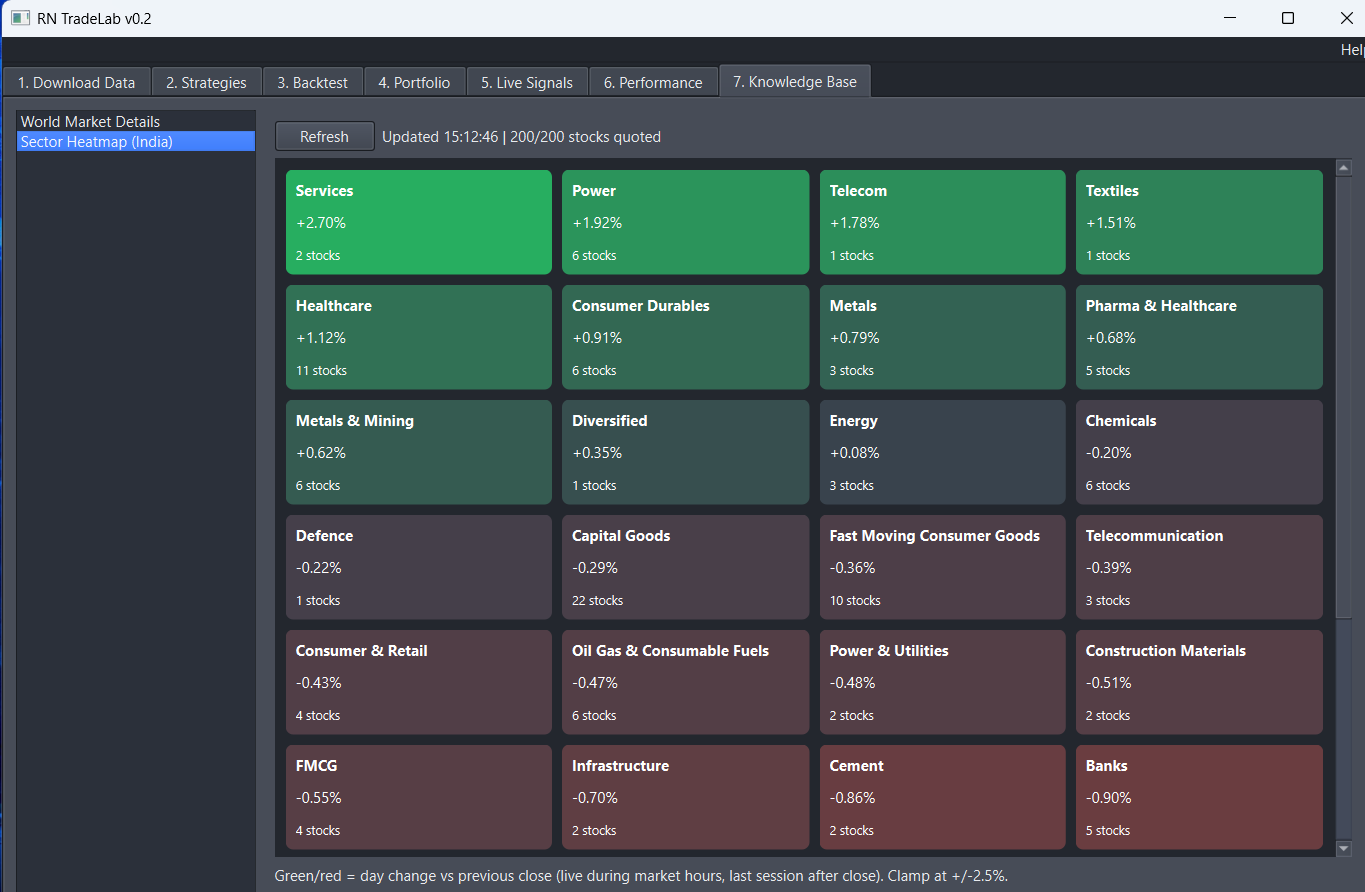Click the Updated 15:12:46 status text

pyautogui.click(x=521, y=137)
